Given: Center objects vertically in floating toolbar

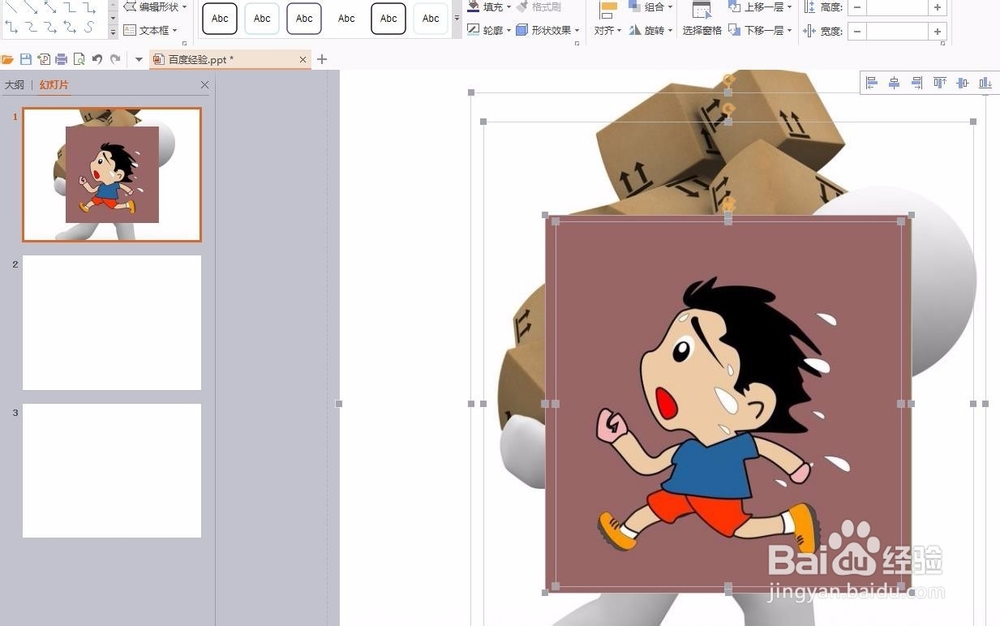Looking at the screenshot, I should click(x=962, y=83).
